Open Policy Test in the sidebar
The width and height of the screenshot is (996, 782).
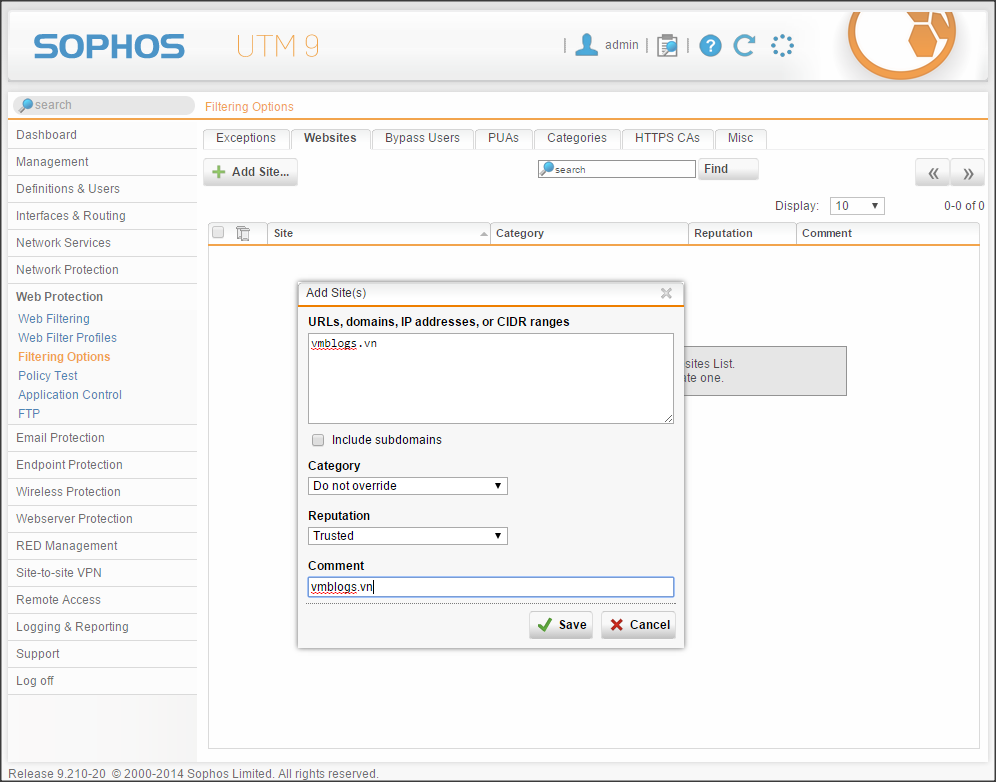[48, 376]
